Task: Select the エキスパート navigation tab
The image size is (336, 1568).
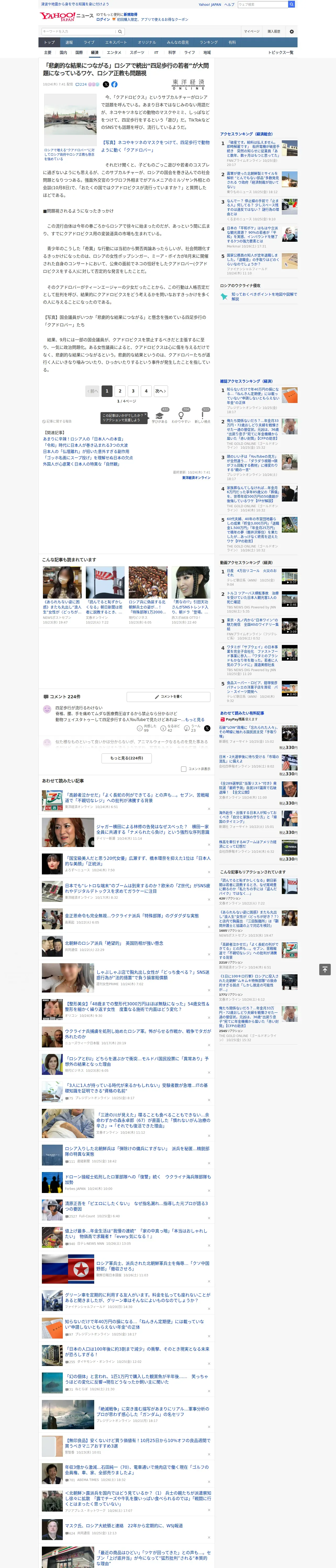Action: coord(116,42)
